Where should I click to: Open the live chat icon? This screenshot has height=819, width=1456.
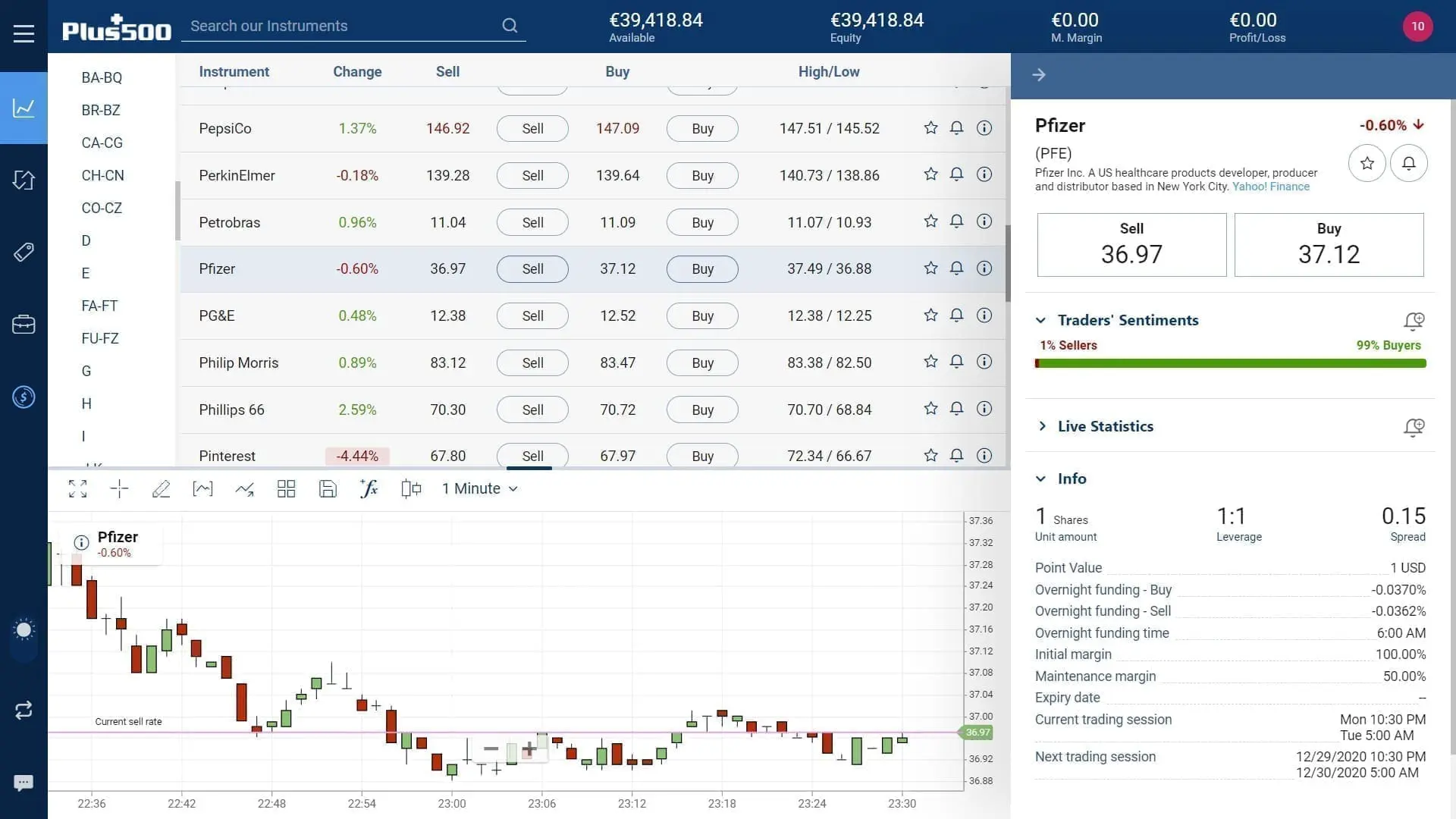[24, 783]
